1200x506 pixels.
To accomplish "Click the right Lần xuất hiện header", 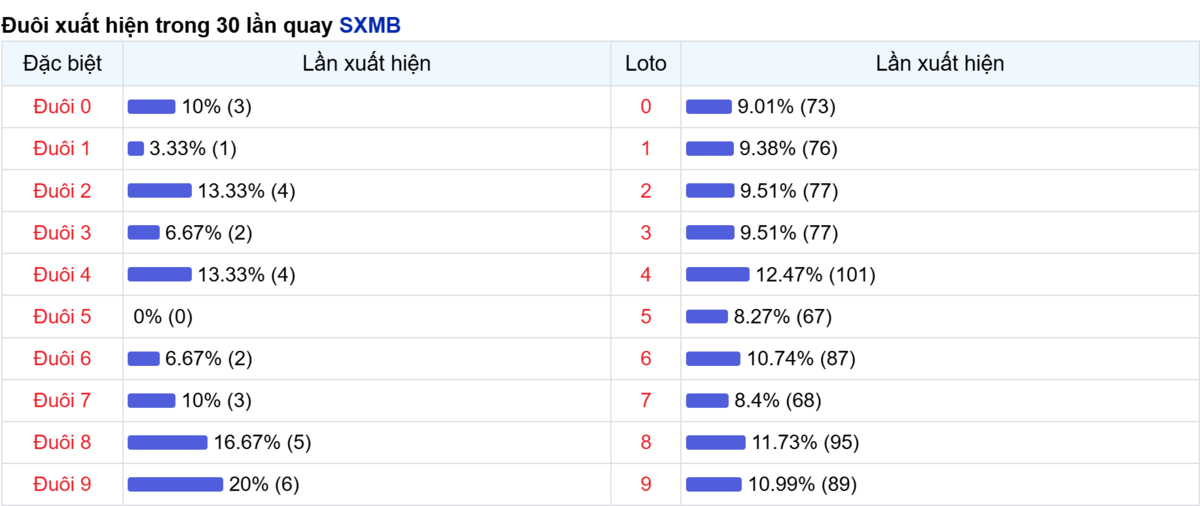I will pos(940,63).
